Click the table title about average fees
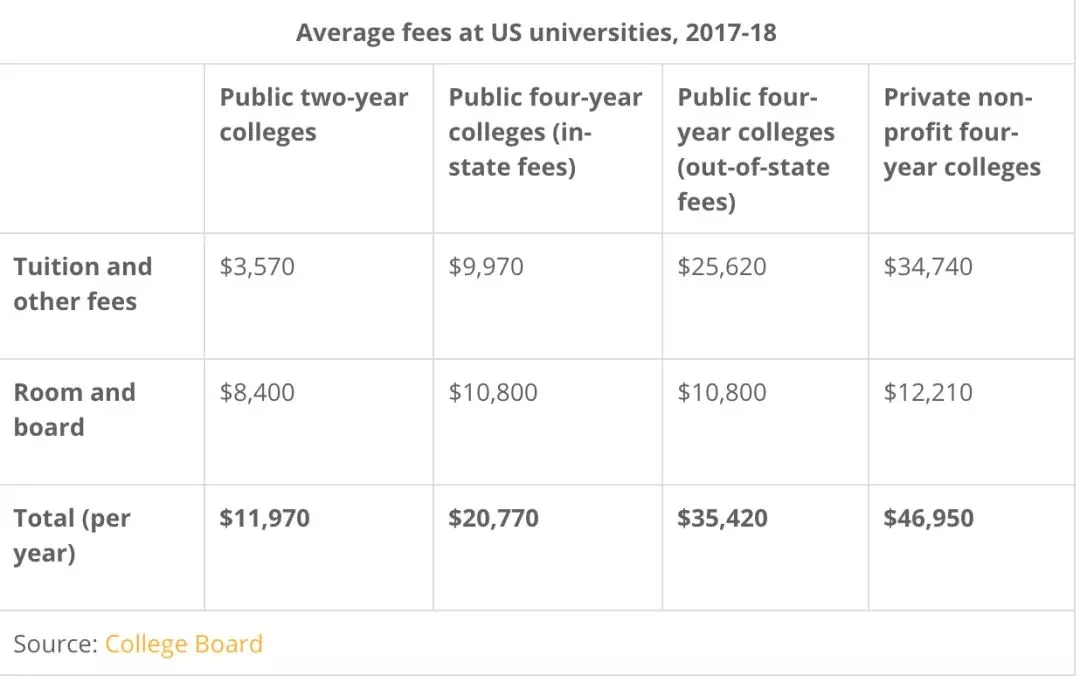The width and height of the screenshot is (1080, 676). point(536,33)
